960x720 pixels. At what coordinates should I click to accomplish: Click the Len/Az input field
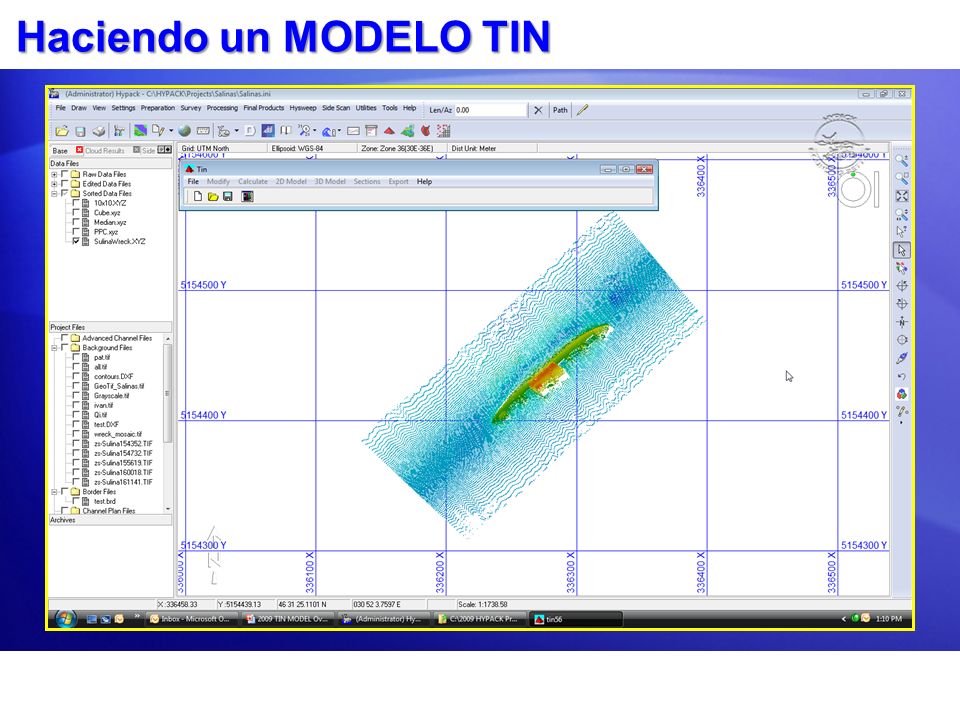tap(490, 110)
